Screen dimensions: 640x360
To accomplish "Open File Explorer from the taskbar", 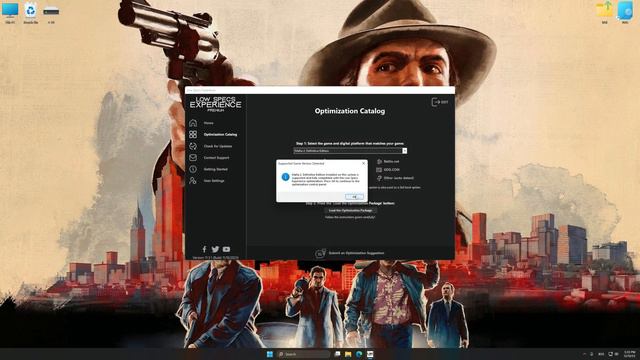I will pyautogui.click(x=348, y=354).
